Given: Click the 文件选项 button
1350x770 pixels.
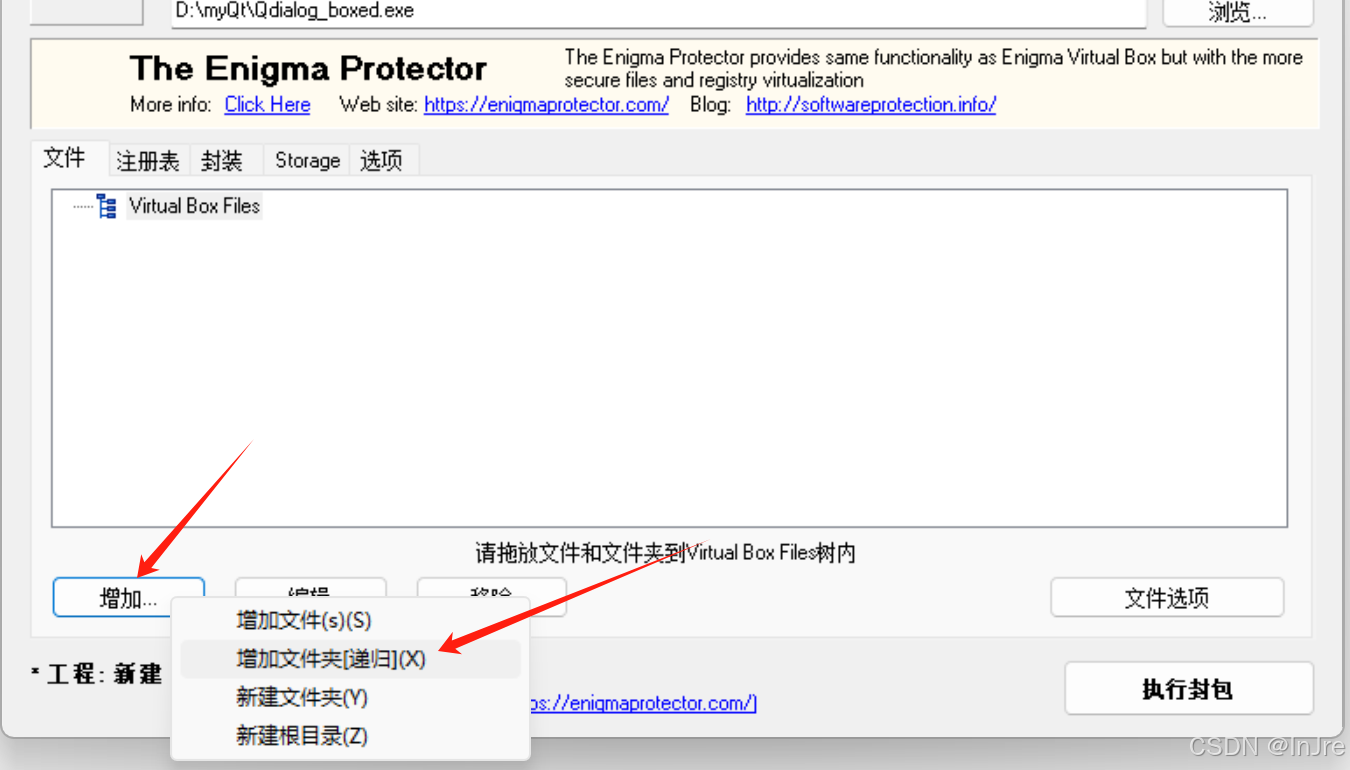Looking at the screenshot, I should [1167, 598].
